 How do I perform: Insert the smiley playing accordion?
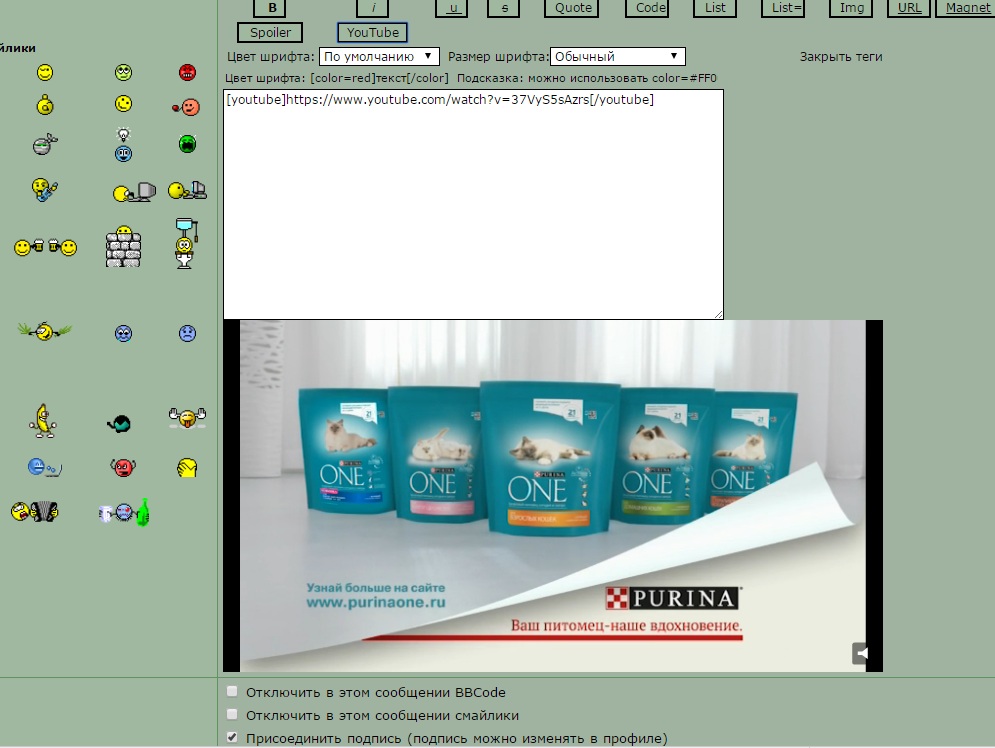[x=35, y=511]
